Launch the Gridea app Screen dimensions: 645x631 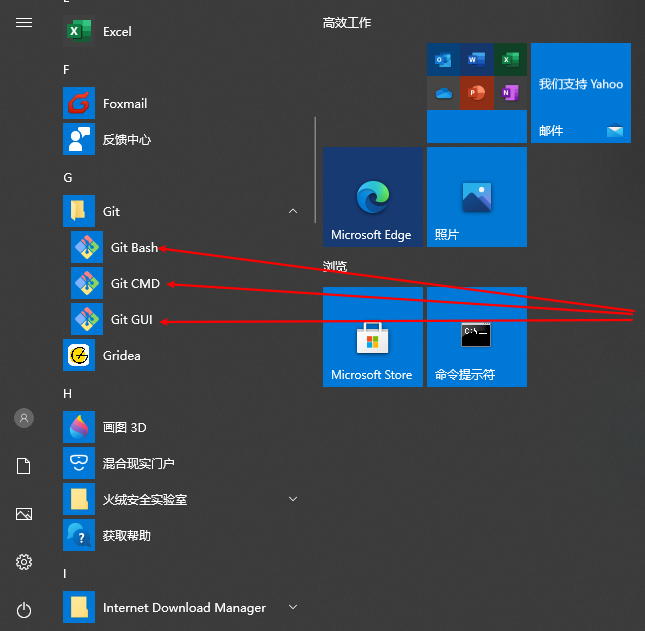click(121, 355)
